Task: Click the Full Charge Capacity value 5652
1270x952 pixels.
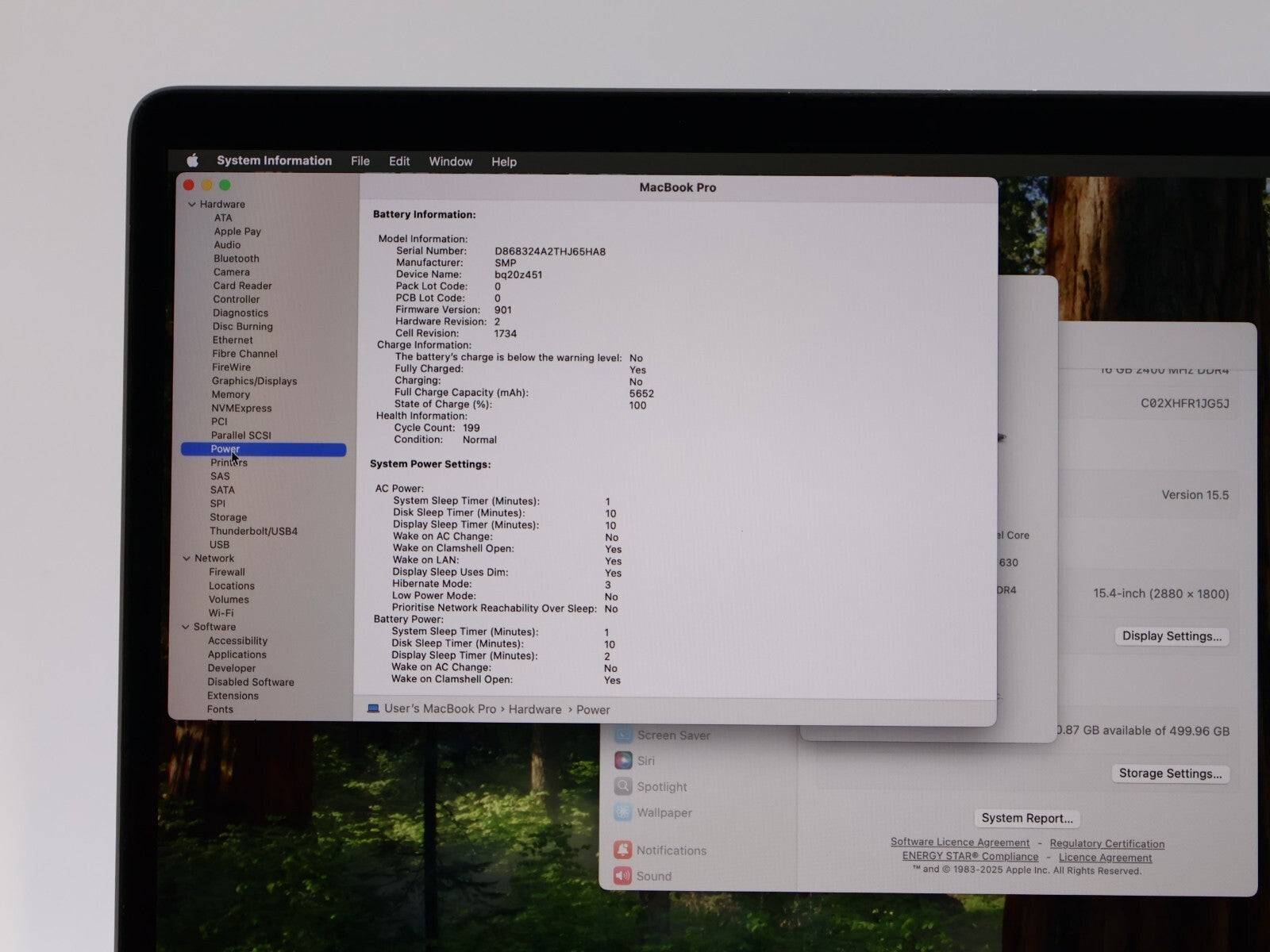Action: (x=641, y=393)
